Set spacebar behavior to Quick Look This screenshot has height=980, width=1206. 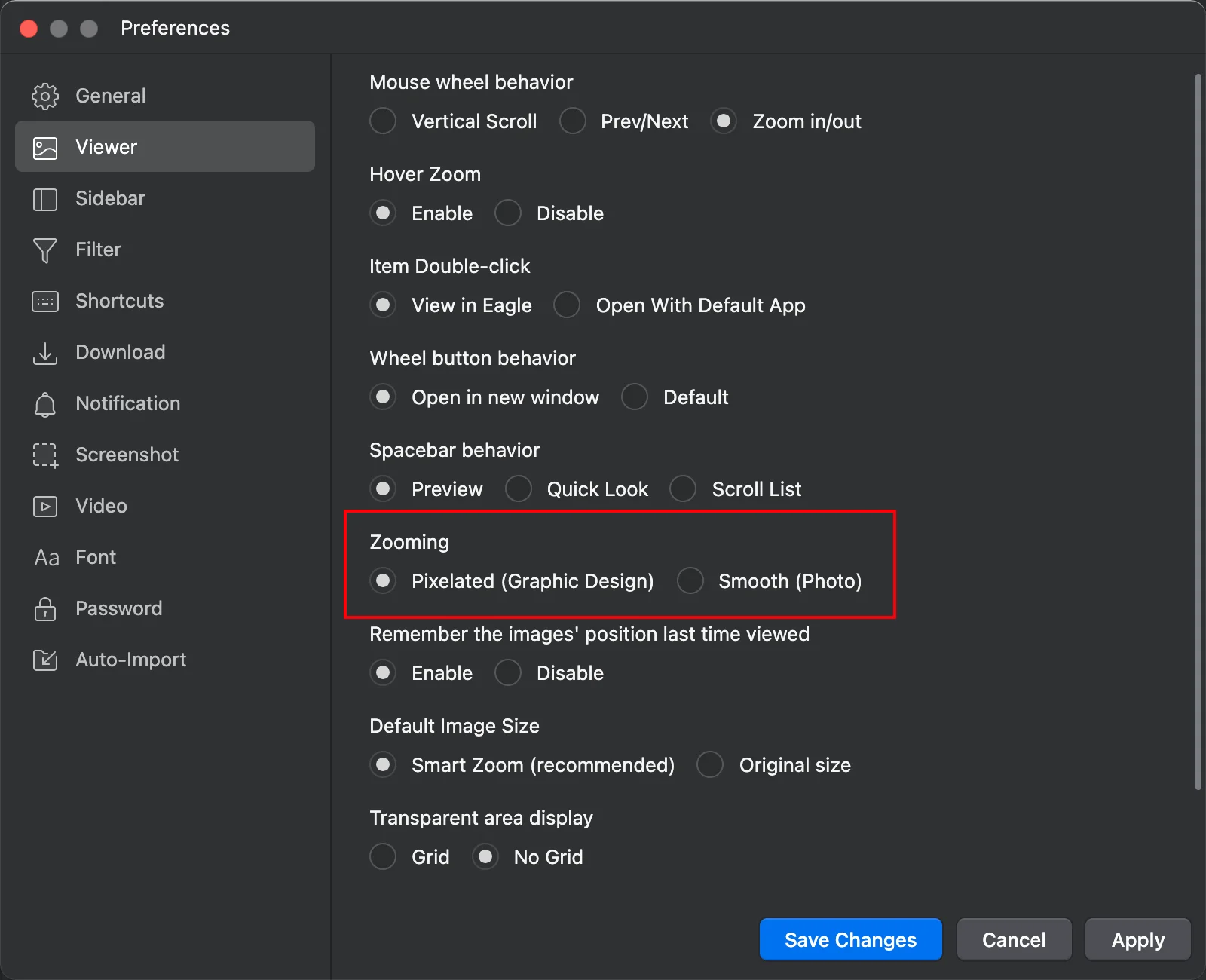click(x=519, y=488)
